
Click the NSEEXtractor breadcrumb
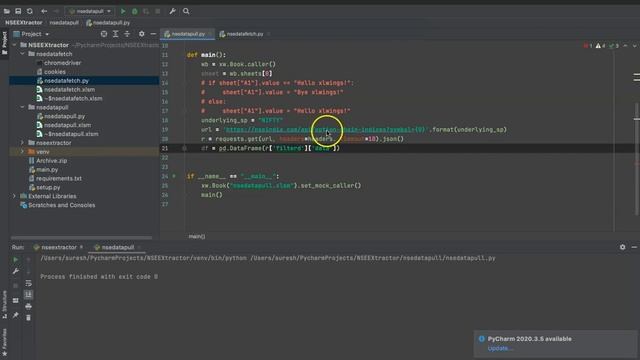(24, 22)
